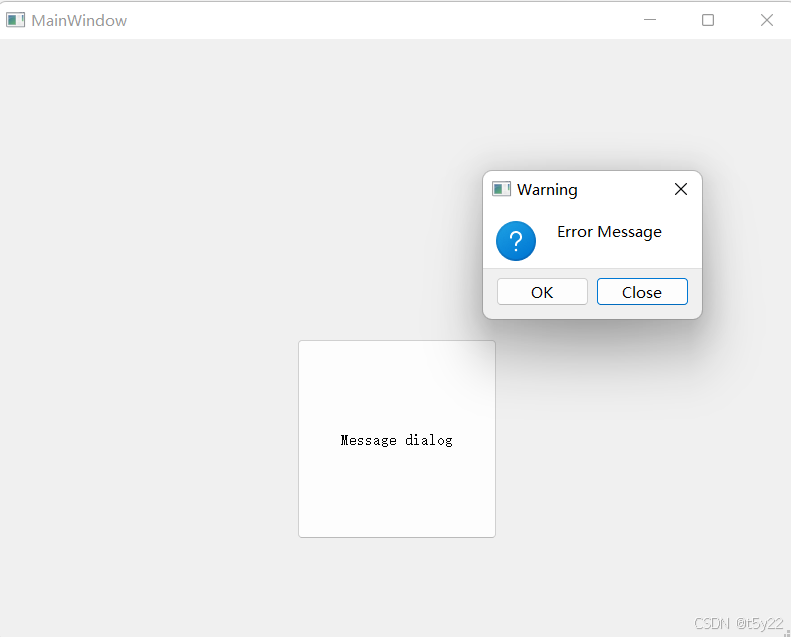Screen dimensions: 791x637
Task: Click the Message dialog button
Action: [x=397, y=439]
